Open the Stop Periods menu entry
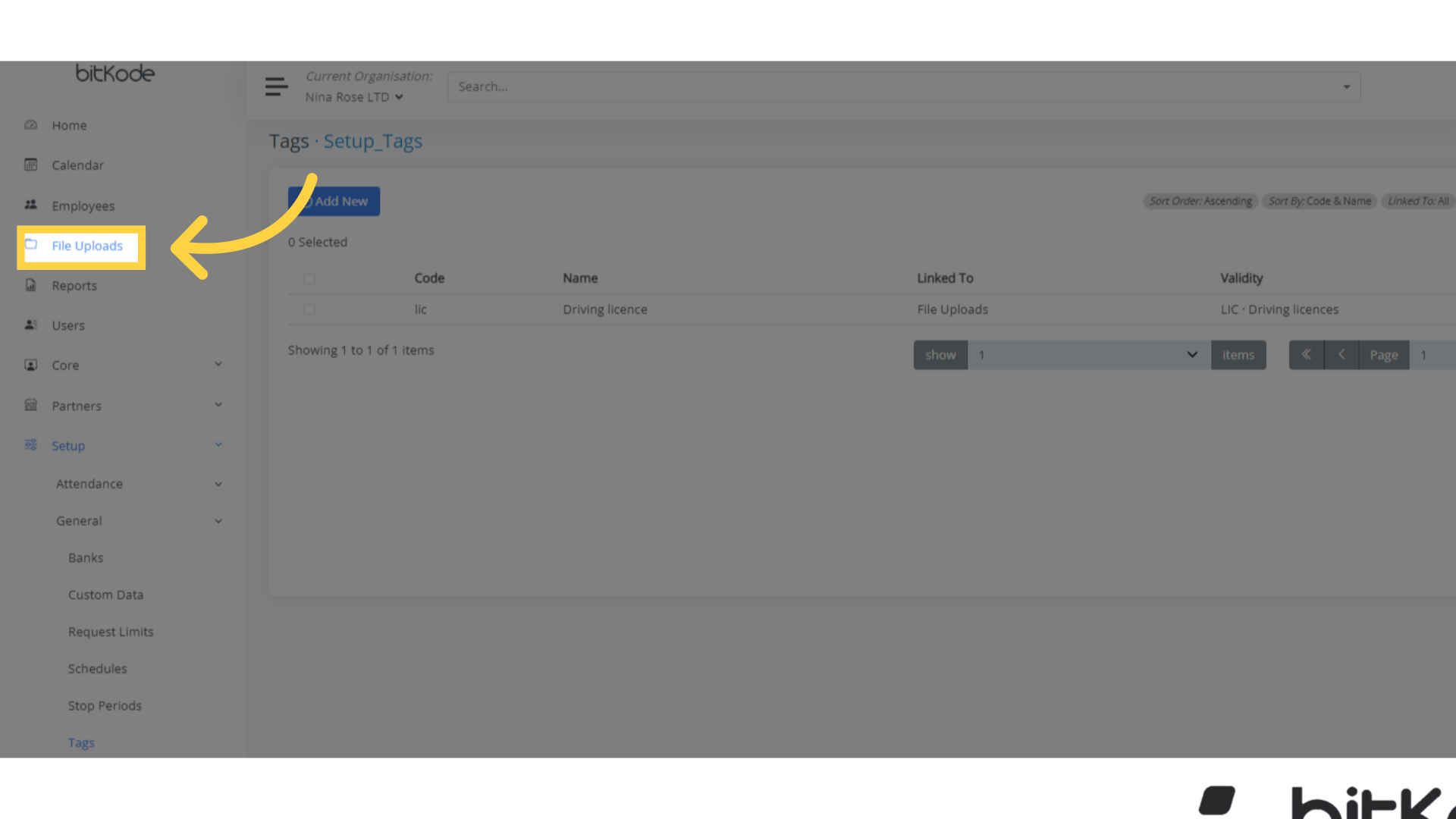The height and width of the screenshot is (819, 1456). click(105, 705)
